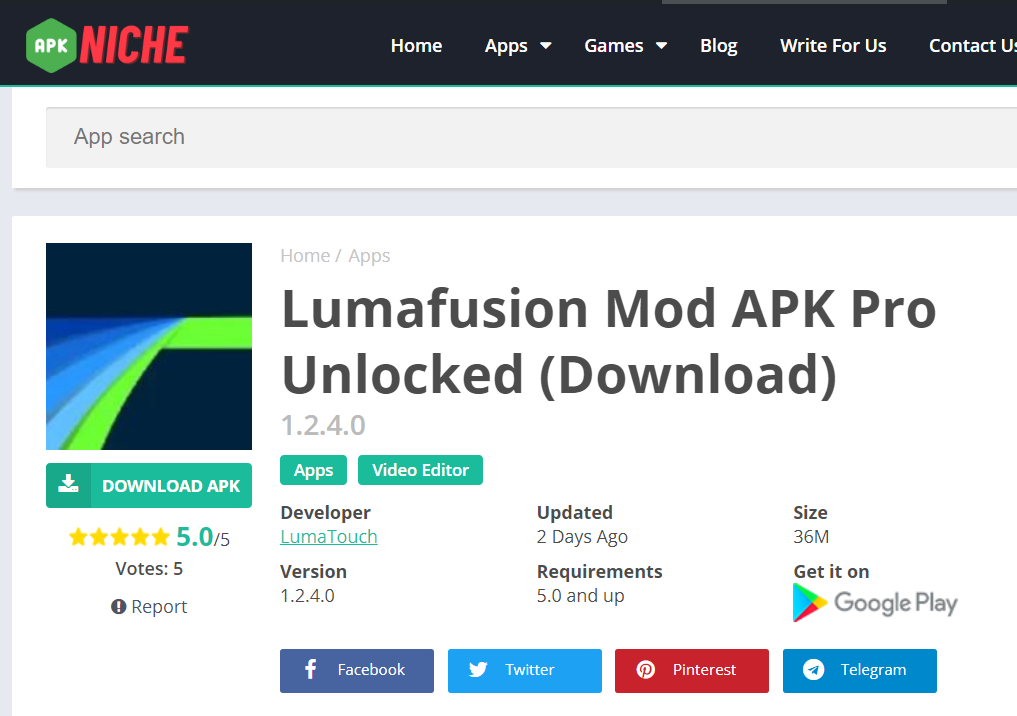Screen dimensions: 1017x716
Task: Click the LumaTouch developer link
Action: [x=329, y=537]
